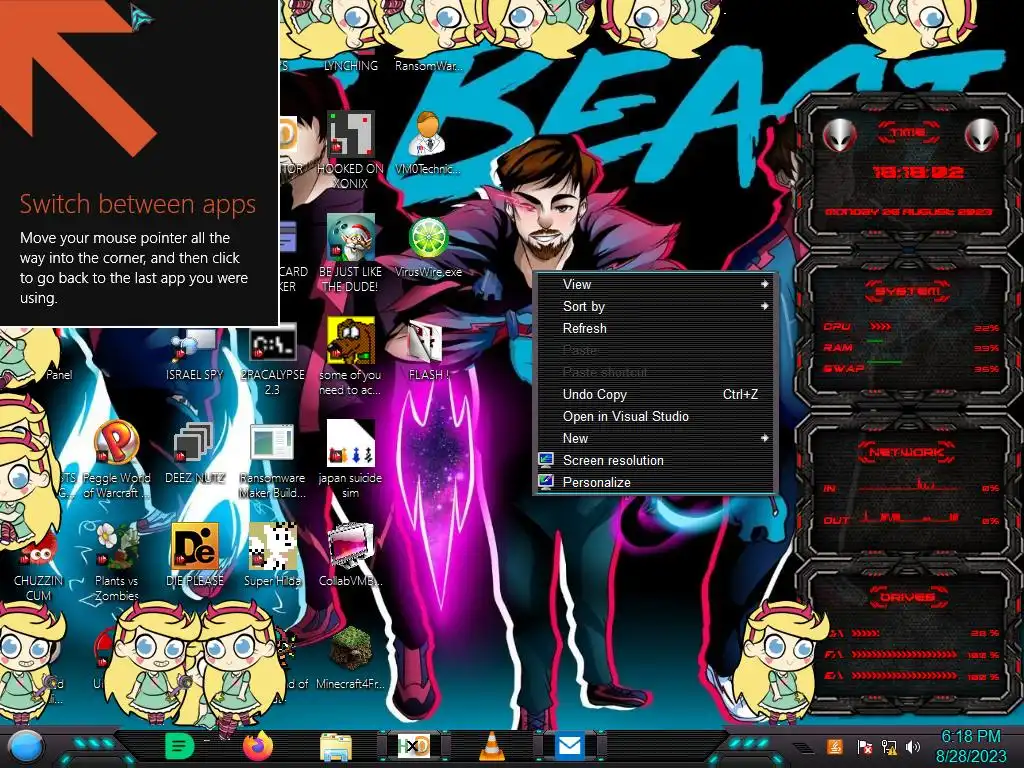
Task: Click the SYSTEM widget header
Action: pos(908,291)
